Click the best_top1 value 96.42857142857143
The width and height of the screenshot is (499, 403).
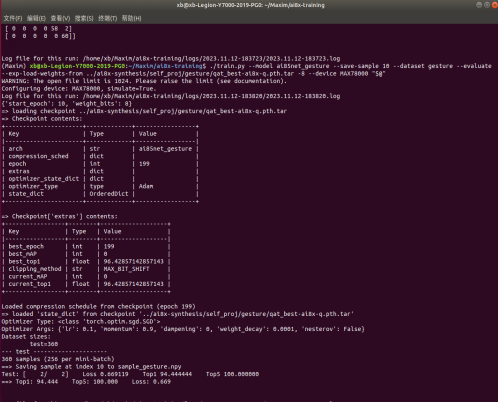(x=134, y=261)
